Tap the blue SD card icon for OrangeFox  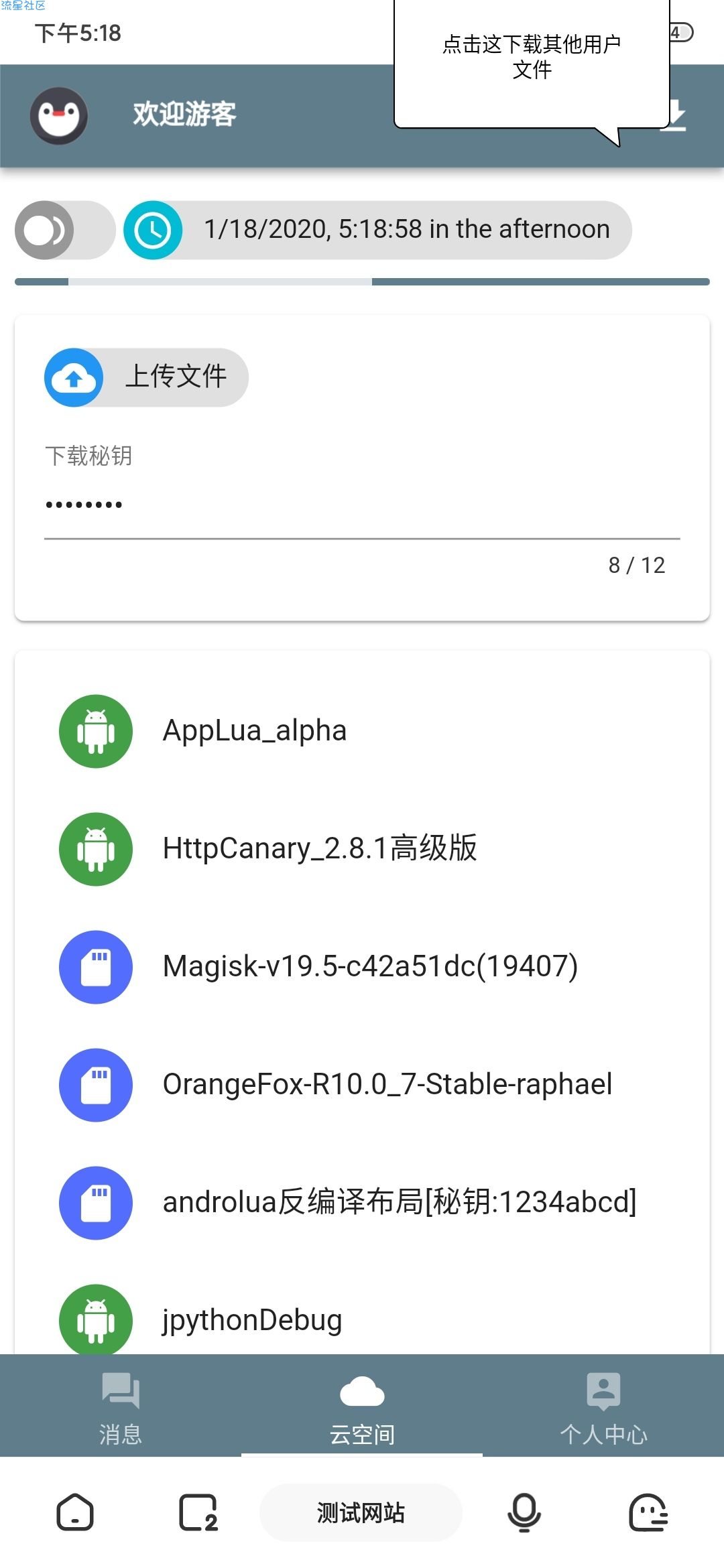coord(96,1085)
